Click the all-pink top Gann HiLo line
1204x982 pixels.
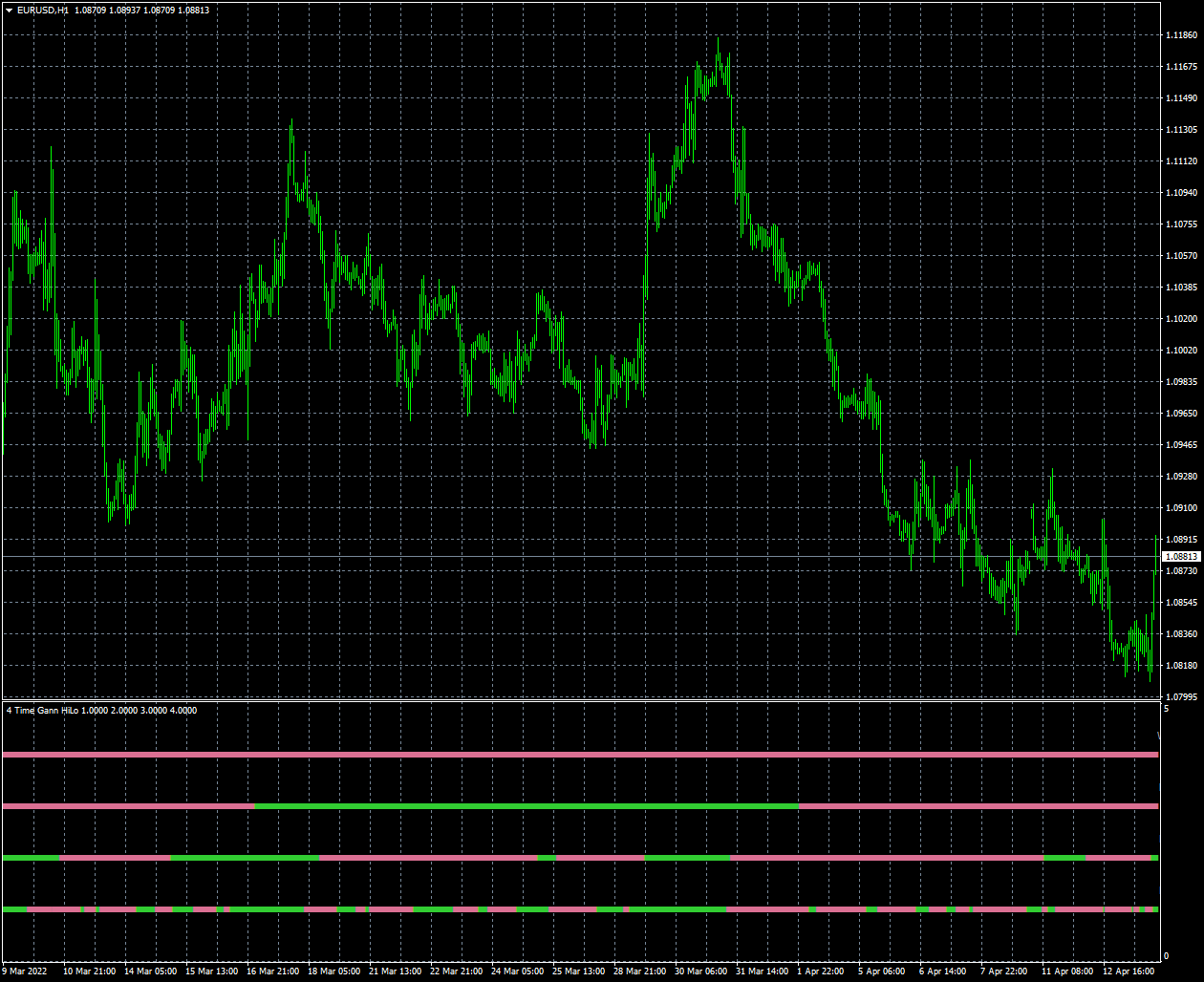(x=580, y=755)
